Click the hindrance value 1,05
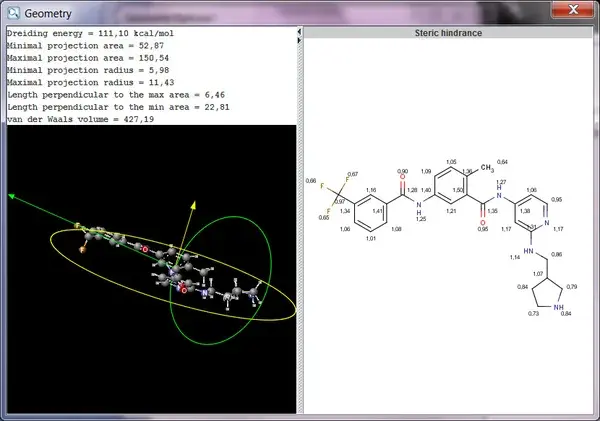The height and width of the screenshot is (421, 600). [451, 162]
